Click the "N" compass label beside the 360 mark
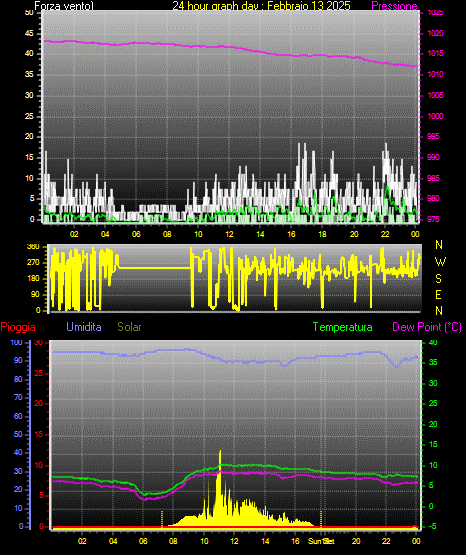This screenshot has width=466, height=555. (x=439, y=245)
